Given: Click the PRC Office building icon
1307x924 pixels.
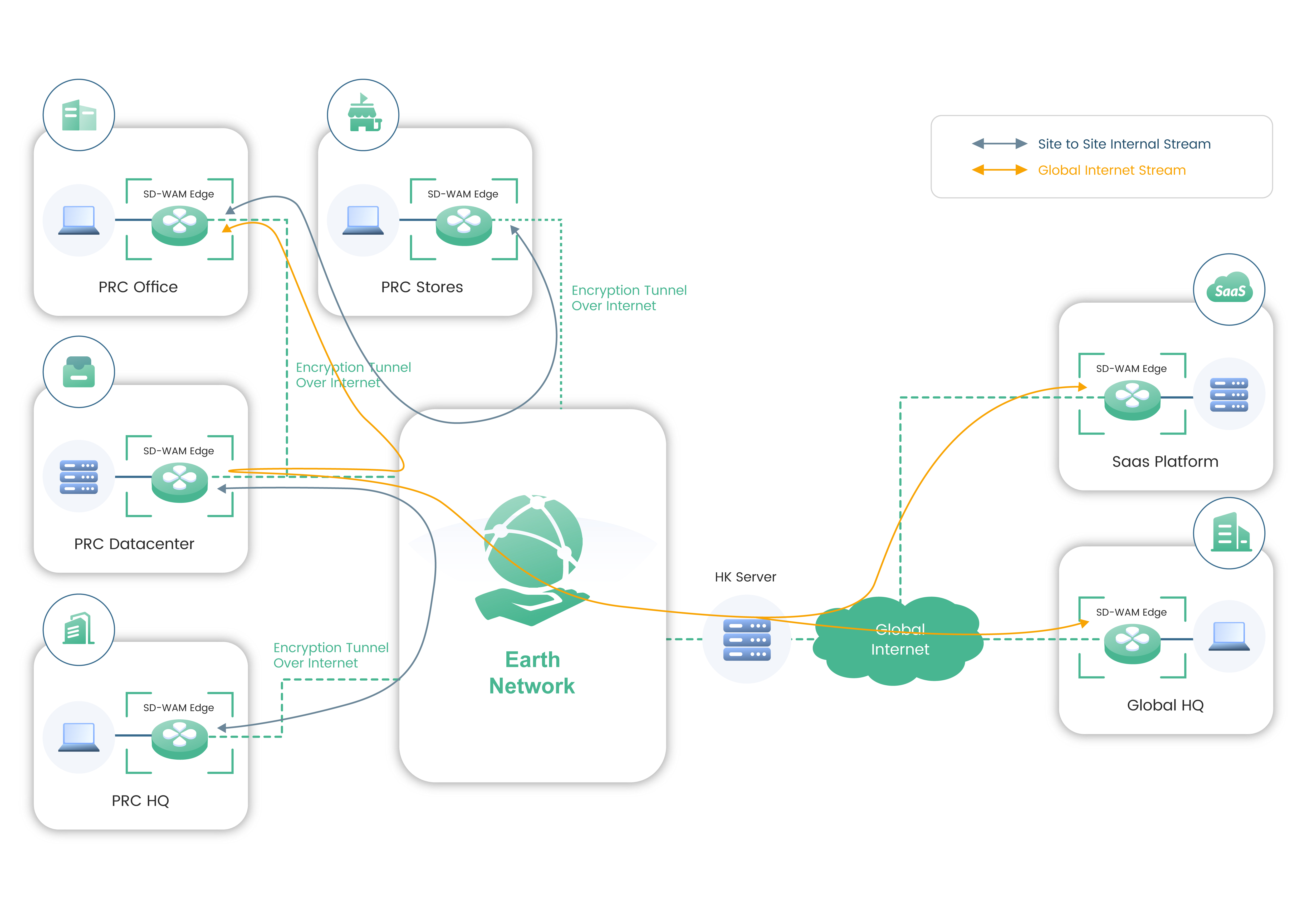Looking at the screenshot, I should pyautogui.click(x=79, y=115).
